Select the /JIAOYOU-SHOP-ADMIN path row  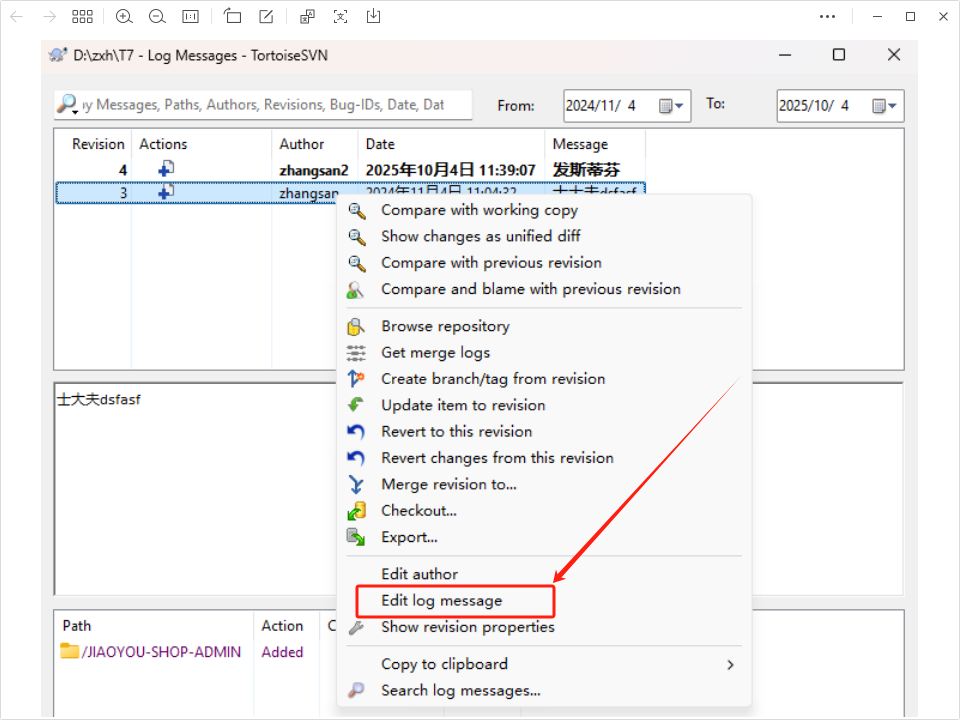pos(152,652)
